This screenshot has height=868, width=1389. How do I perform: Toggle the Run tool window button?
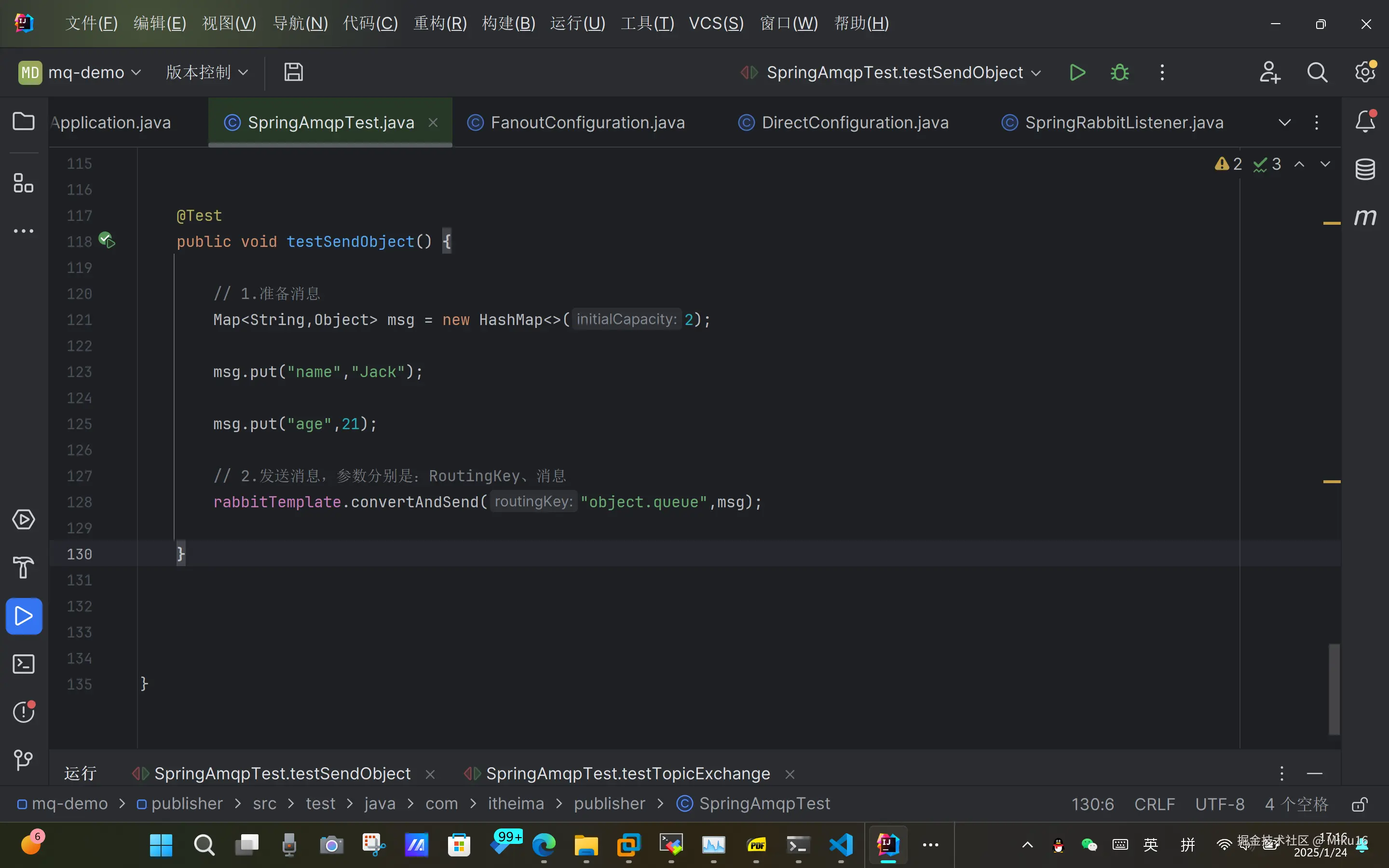coord(24,616)
